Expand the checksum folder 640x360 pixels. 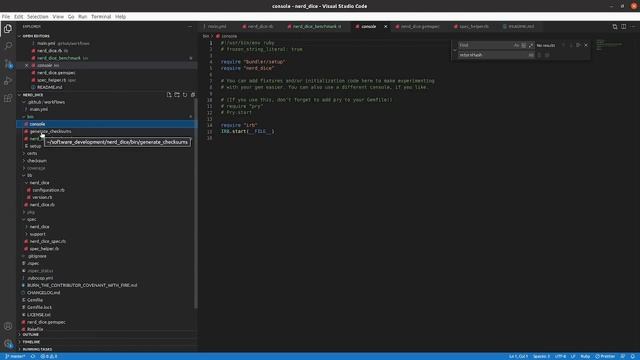(x=37, y=161)
